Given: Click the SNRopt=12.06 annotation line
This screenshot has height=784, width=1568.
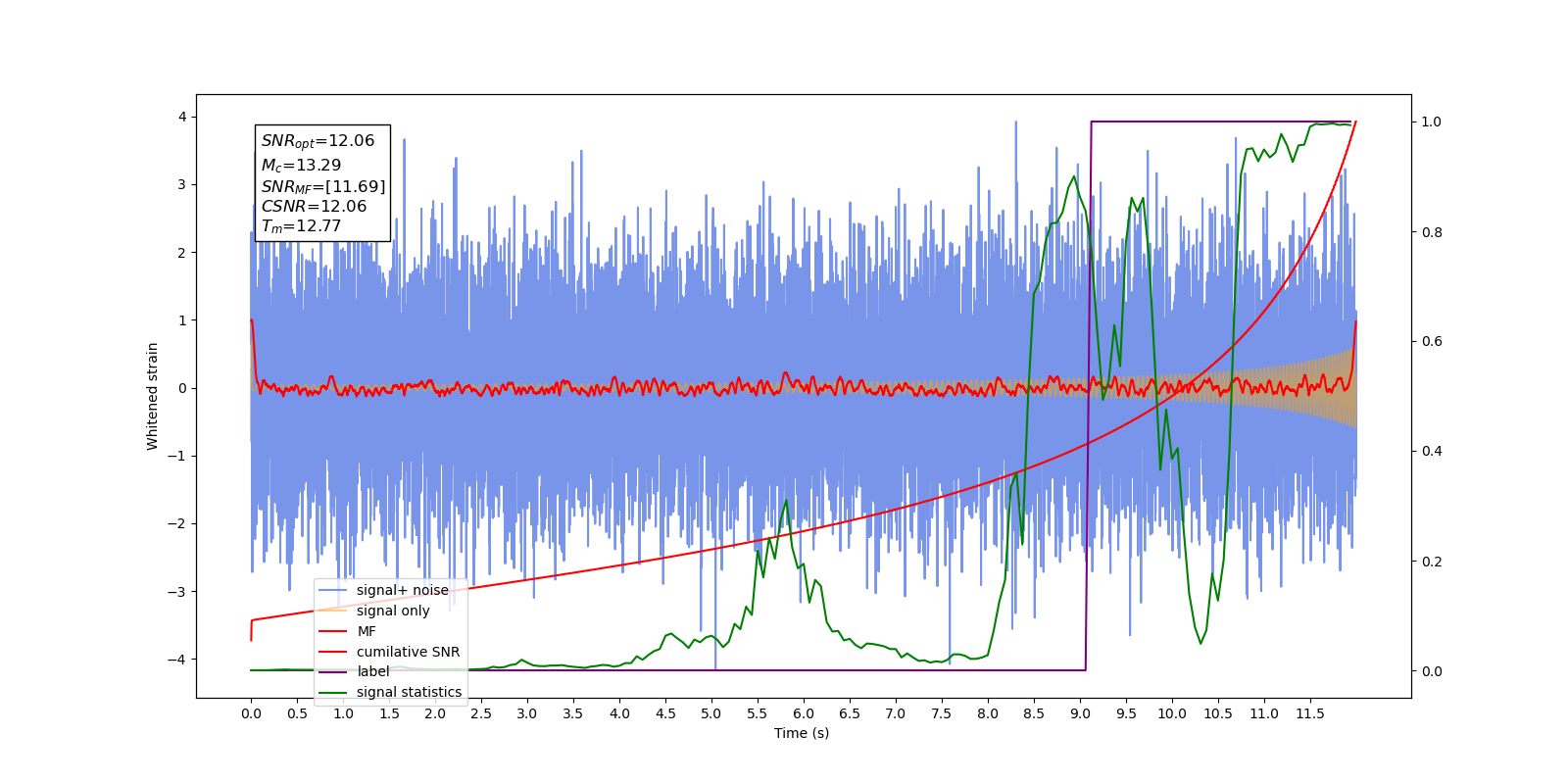Looking at the screenshot, I should [318, 141].
